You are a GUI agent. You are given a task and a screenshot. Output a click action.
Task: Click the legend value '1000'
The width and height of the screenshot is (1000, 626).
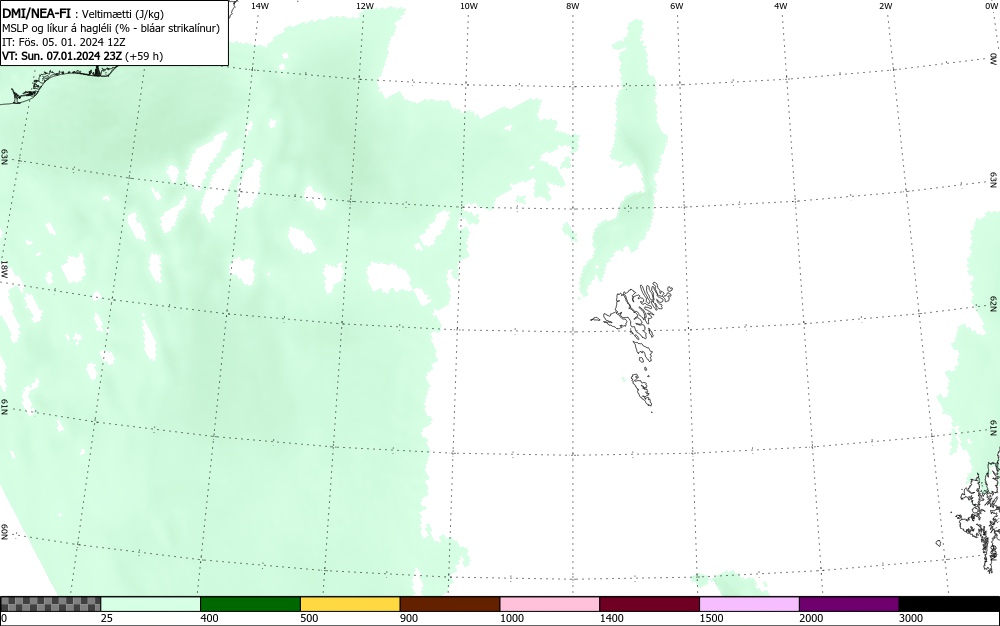pos(511,618)
